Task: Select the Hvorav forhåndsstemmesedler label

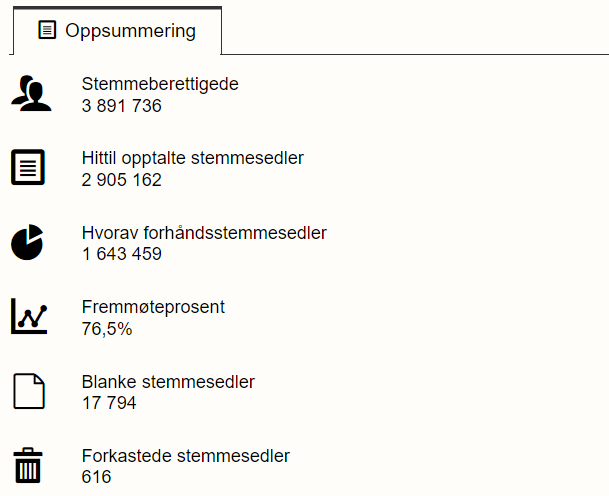Action: [204, 233]
